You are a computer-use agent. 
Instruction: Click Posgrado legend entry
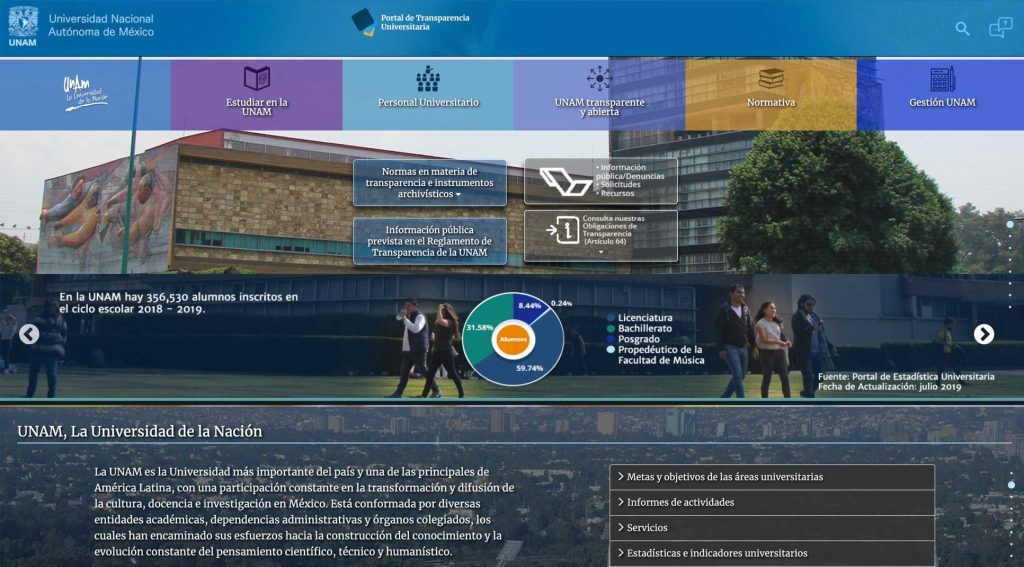tap(633, 339)
